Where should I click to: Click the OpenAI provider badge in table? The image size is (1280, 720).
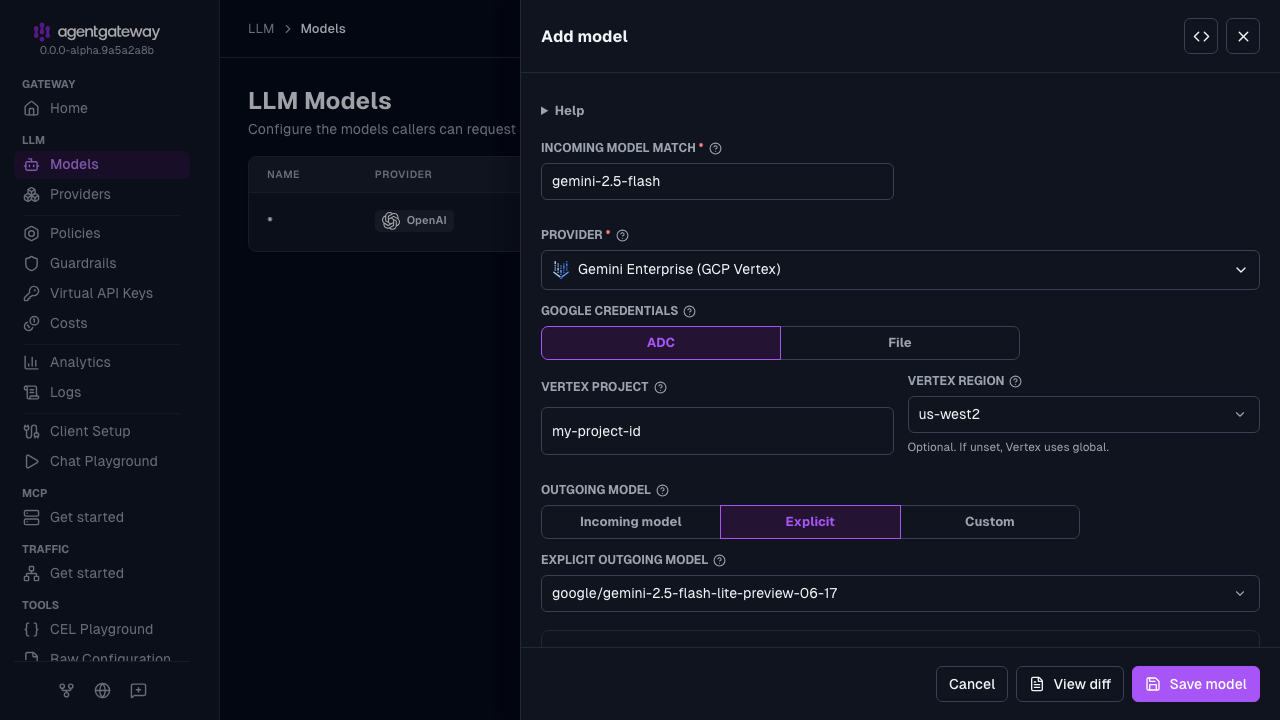tap(414, 221)
